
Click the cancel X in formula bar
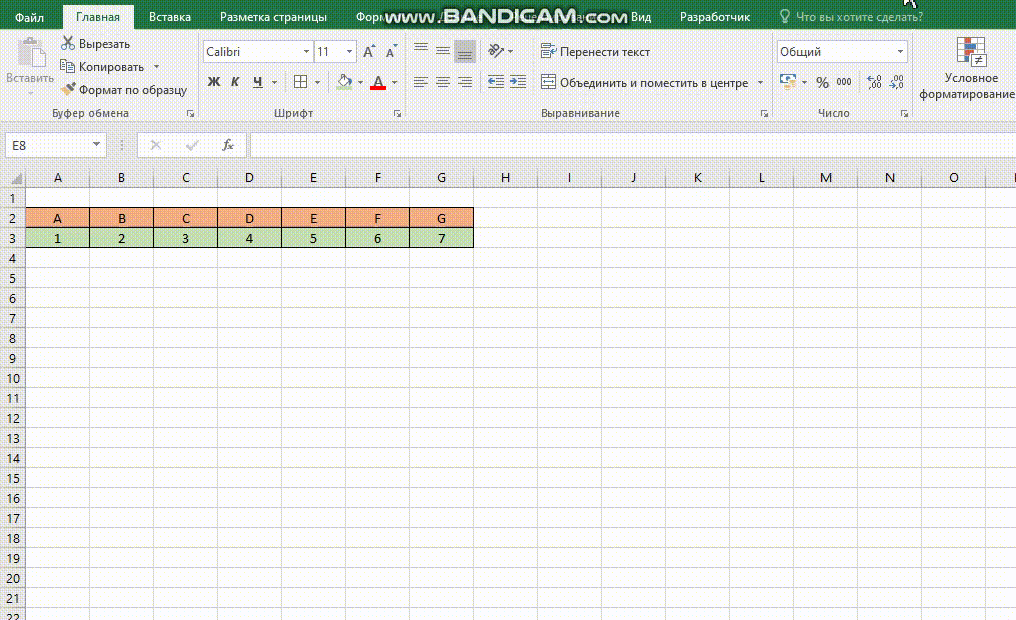coord(156,145)
